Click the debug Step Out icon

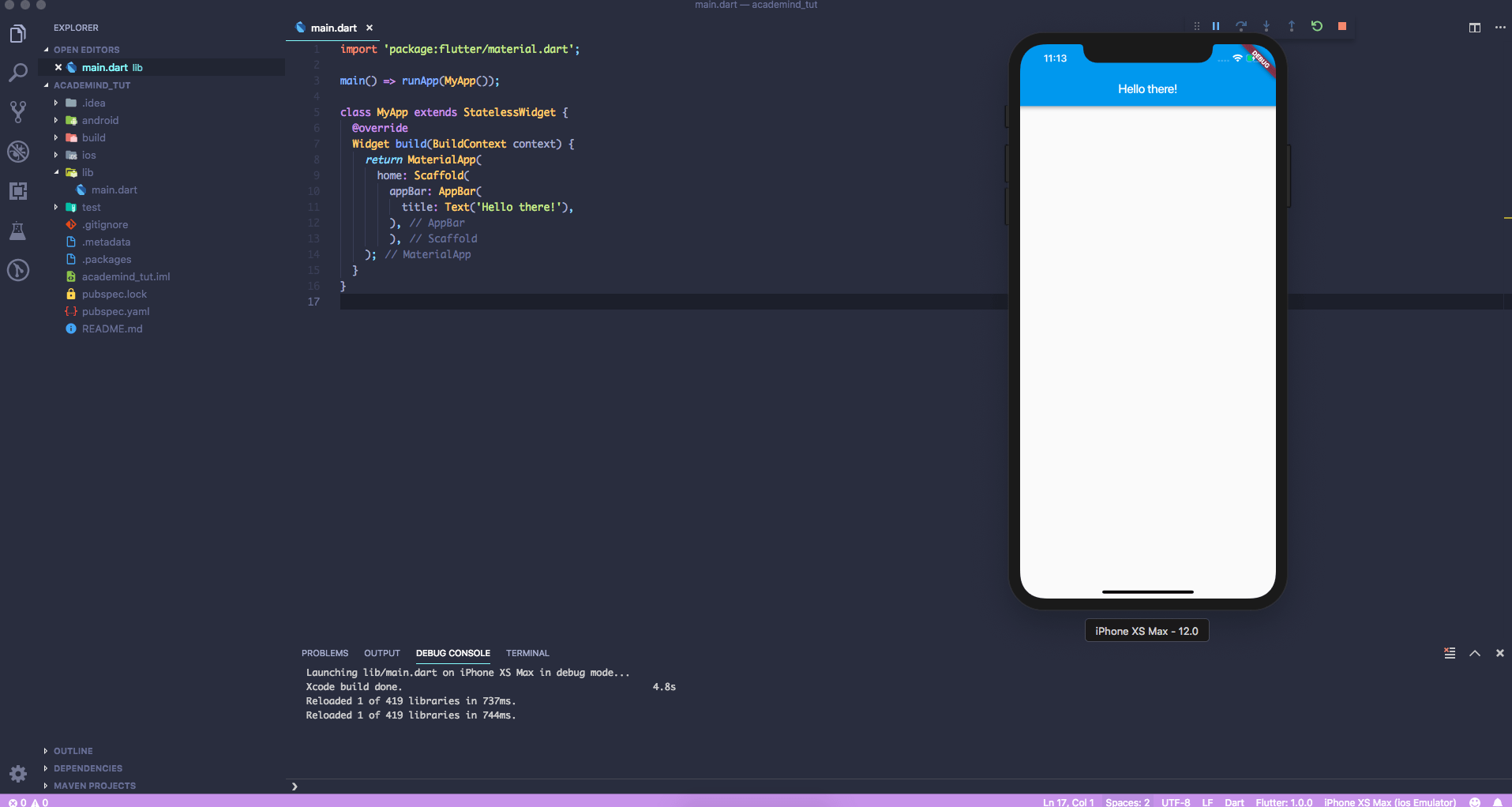point(1292,26)
